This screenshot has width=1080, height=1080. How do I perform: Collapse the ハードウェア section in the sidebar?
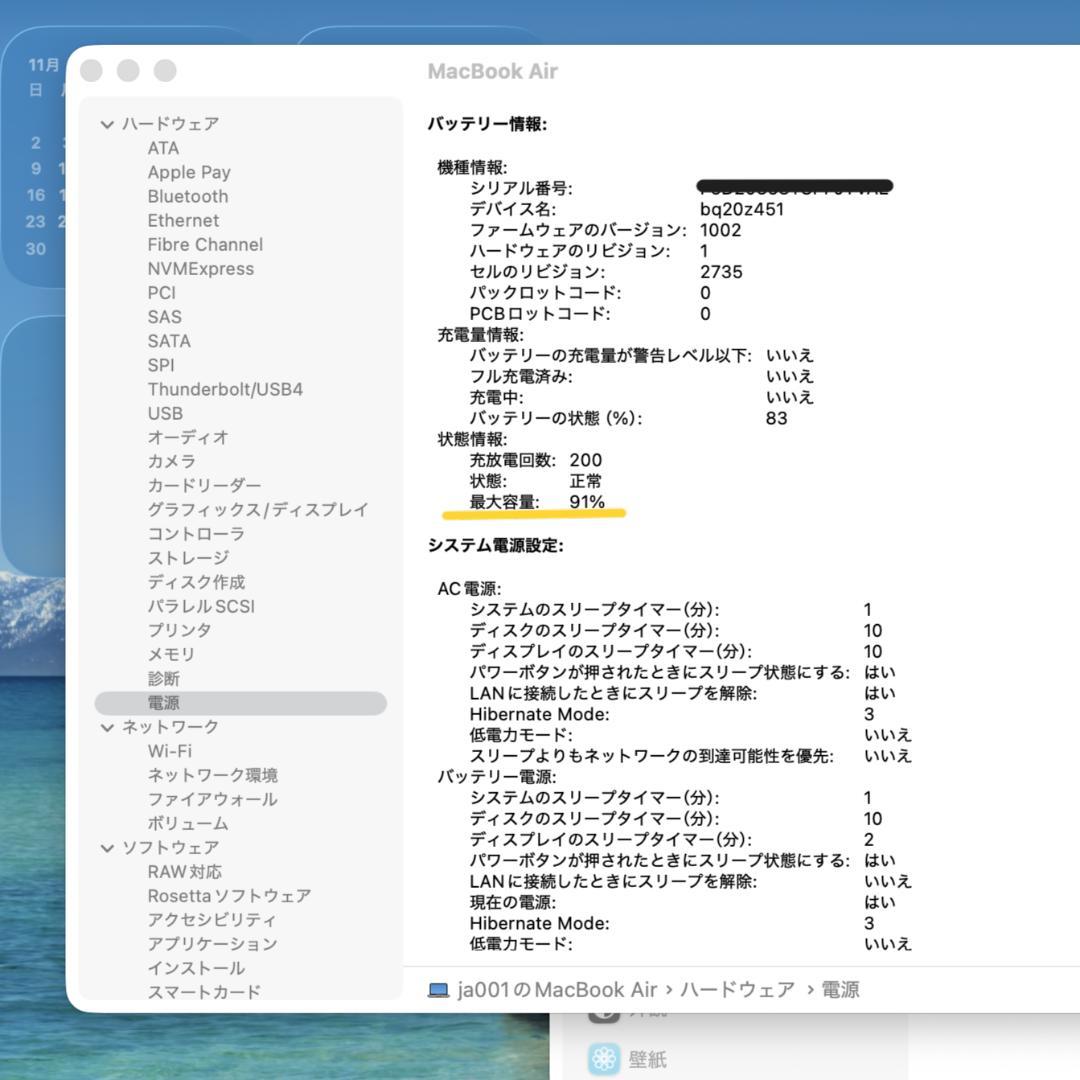(x=106, y=123)
